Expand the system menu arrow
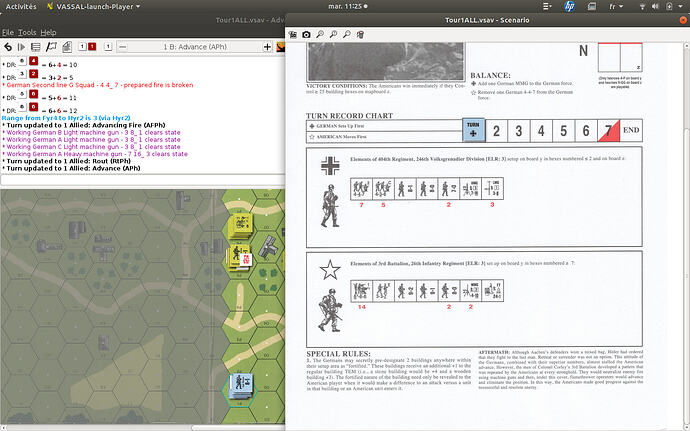Image resolution: width=690 pixels, height=431 pixels. click(682, 6)
